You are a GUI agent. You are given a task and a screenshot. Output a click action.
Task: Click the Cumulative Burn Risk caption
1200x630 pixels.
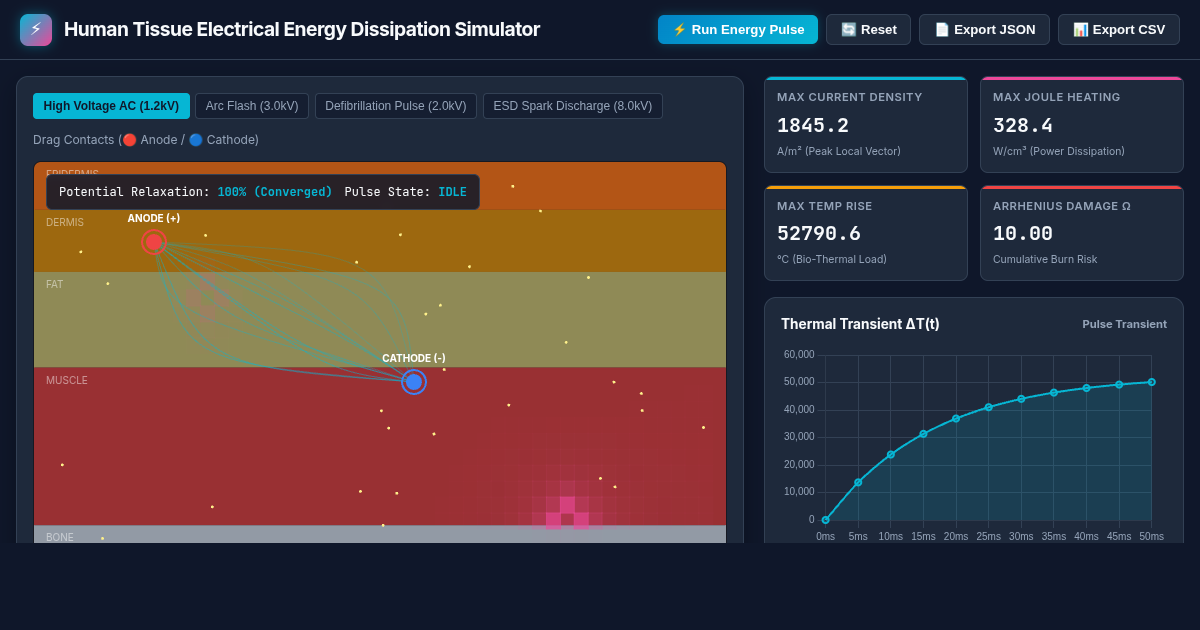click(1045, 259)
